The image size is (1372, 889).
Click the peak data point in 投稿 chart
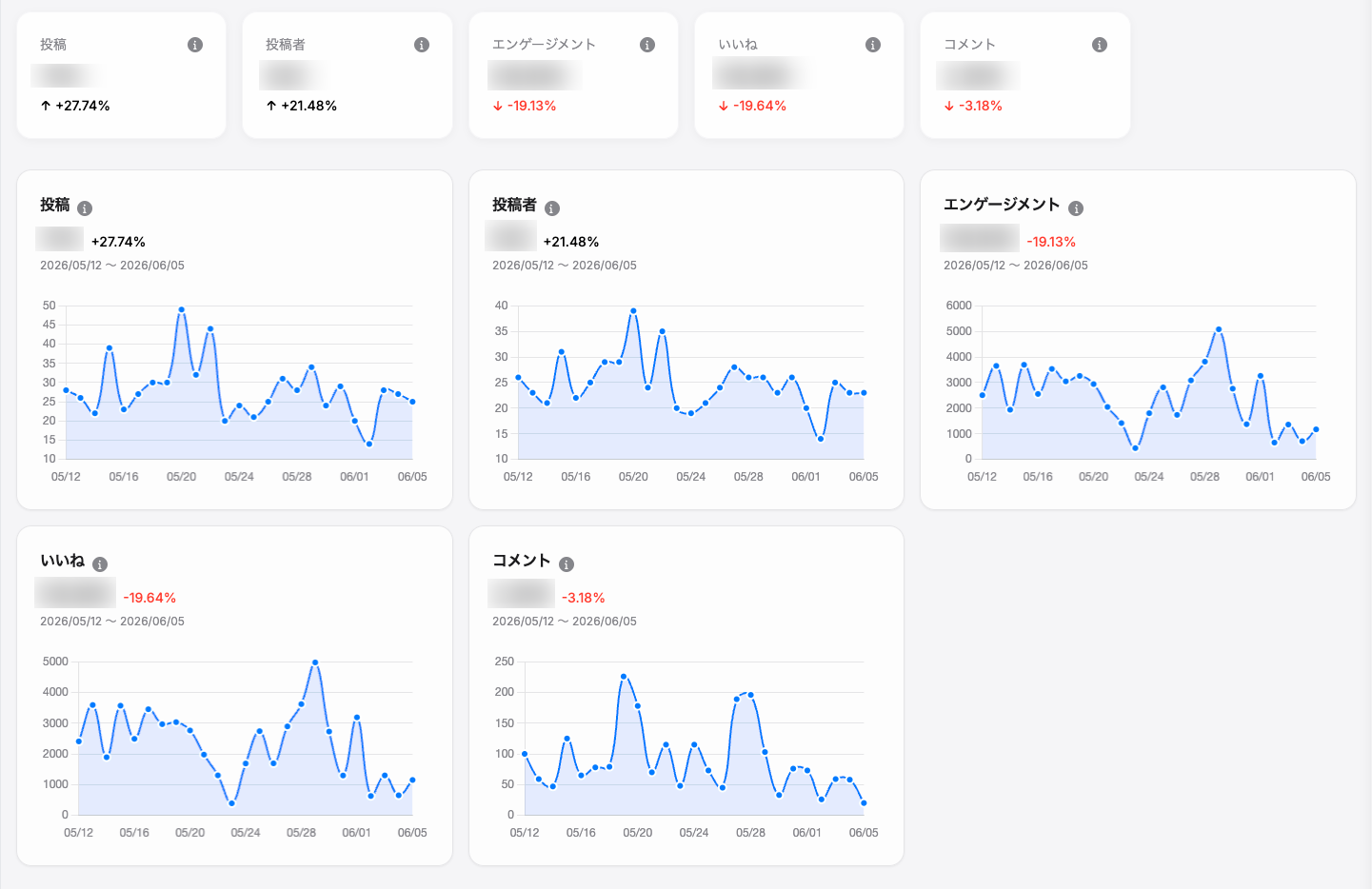tap(182, 309)
